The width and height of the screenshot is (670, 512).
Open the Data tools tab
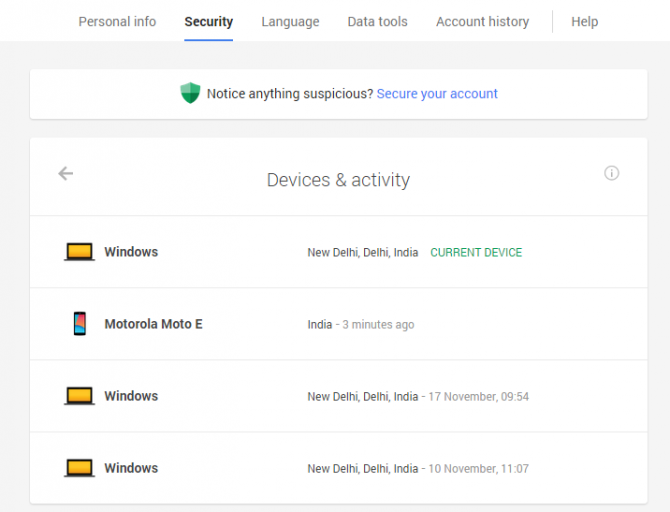click(377, 21)
